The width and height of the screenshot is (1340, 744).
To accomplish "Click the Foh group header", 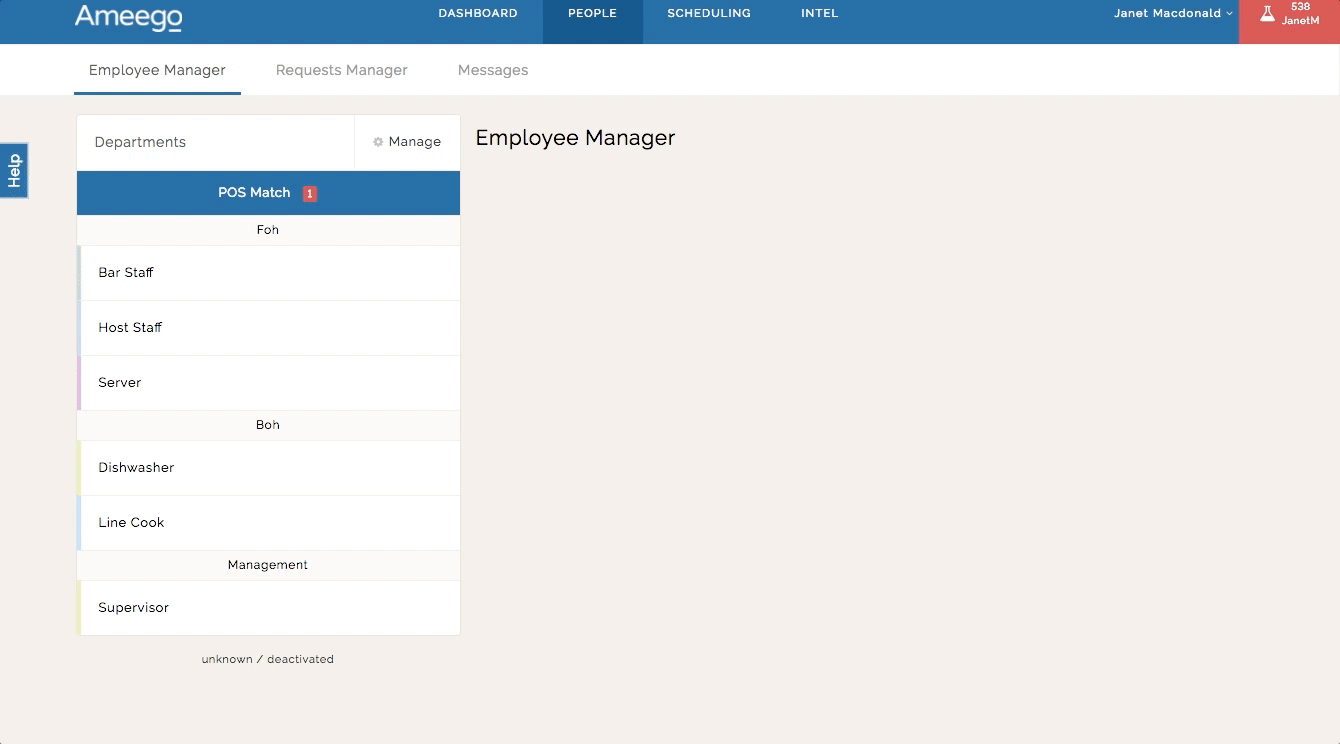I will pyautogui.click(x=268, y=230).
